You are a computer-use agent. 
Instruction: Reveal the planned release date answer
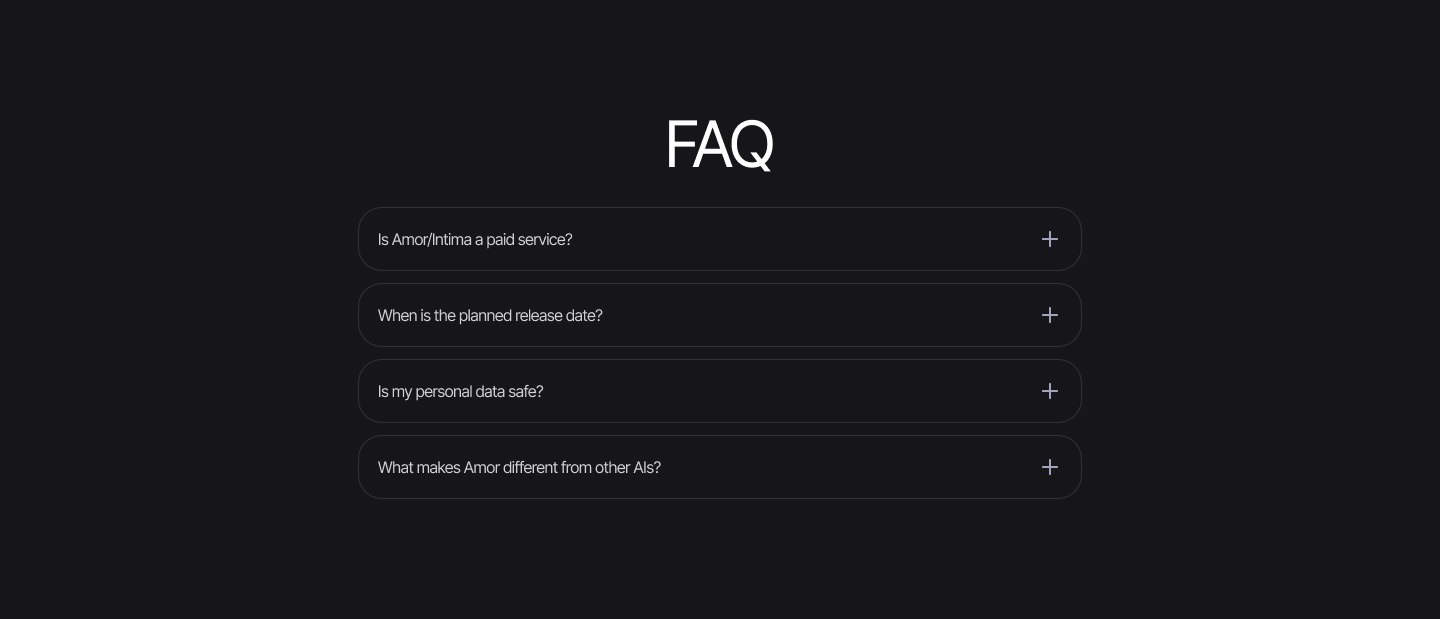tap(719, 315)
